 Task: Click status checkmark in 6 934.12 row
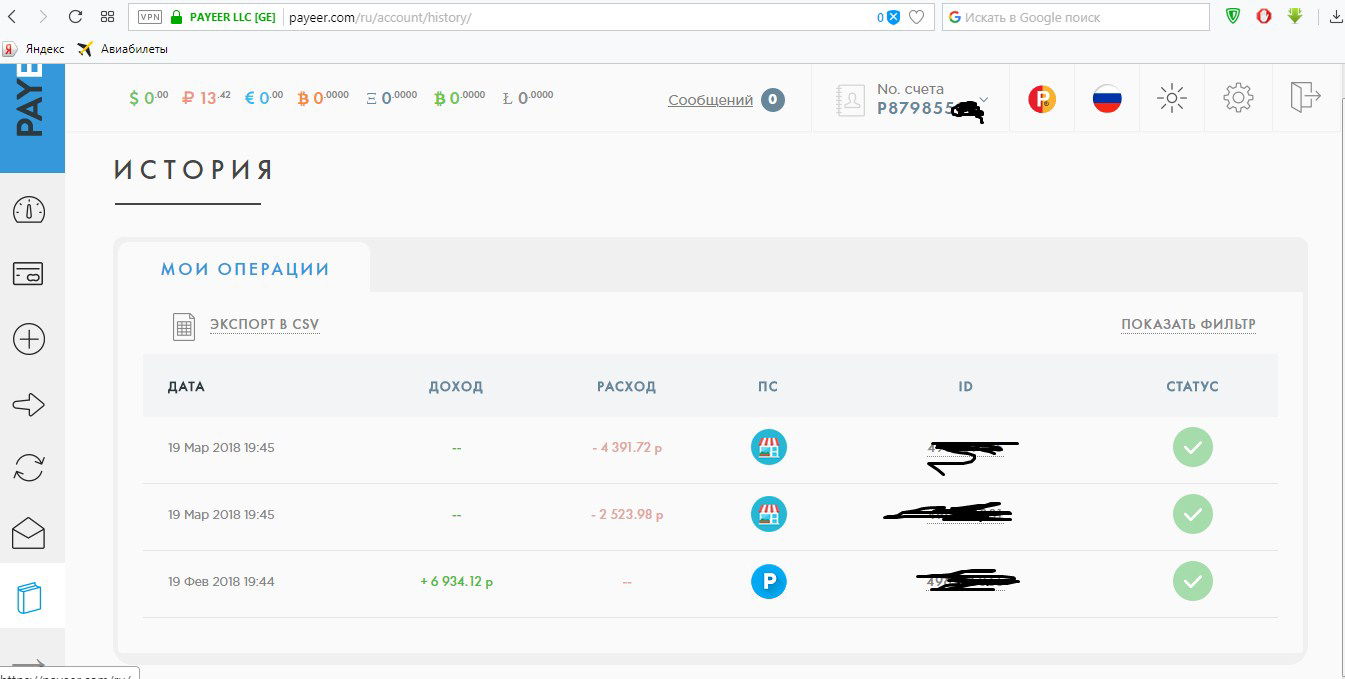[1192, 581]
